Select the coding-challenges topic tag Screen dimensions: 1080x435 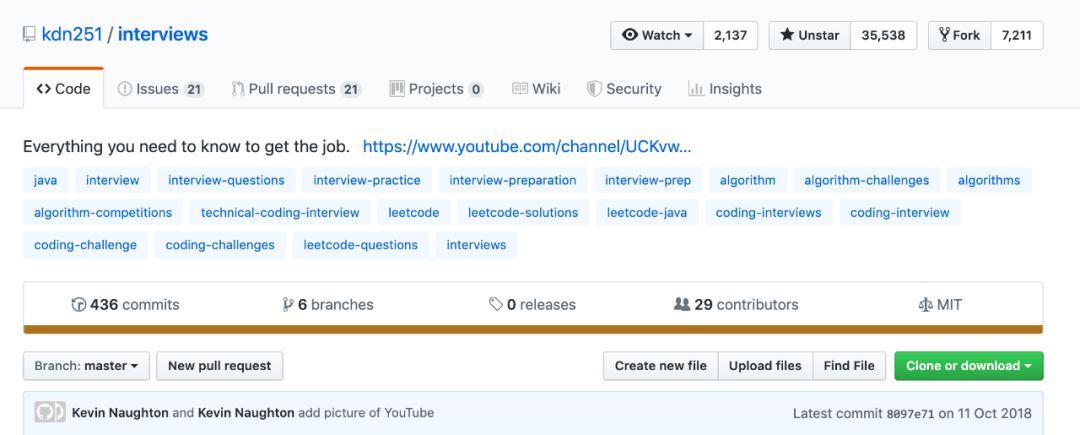click(220, 245)
